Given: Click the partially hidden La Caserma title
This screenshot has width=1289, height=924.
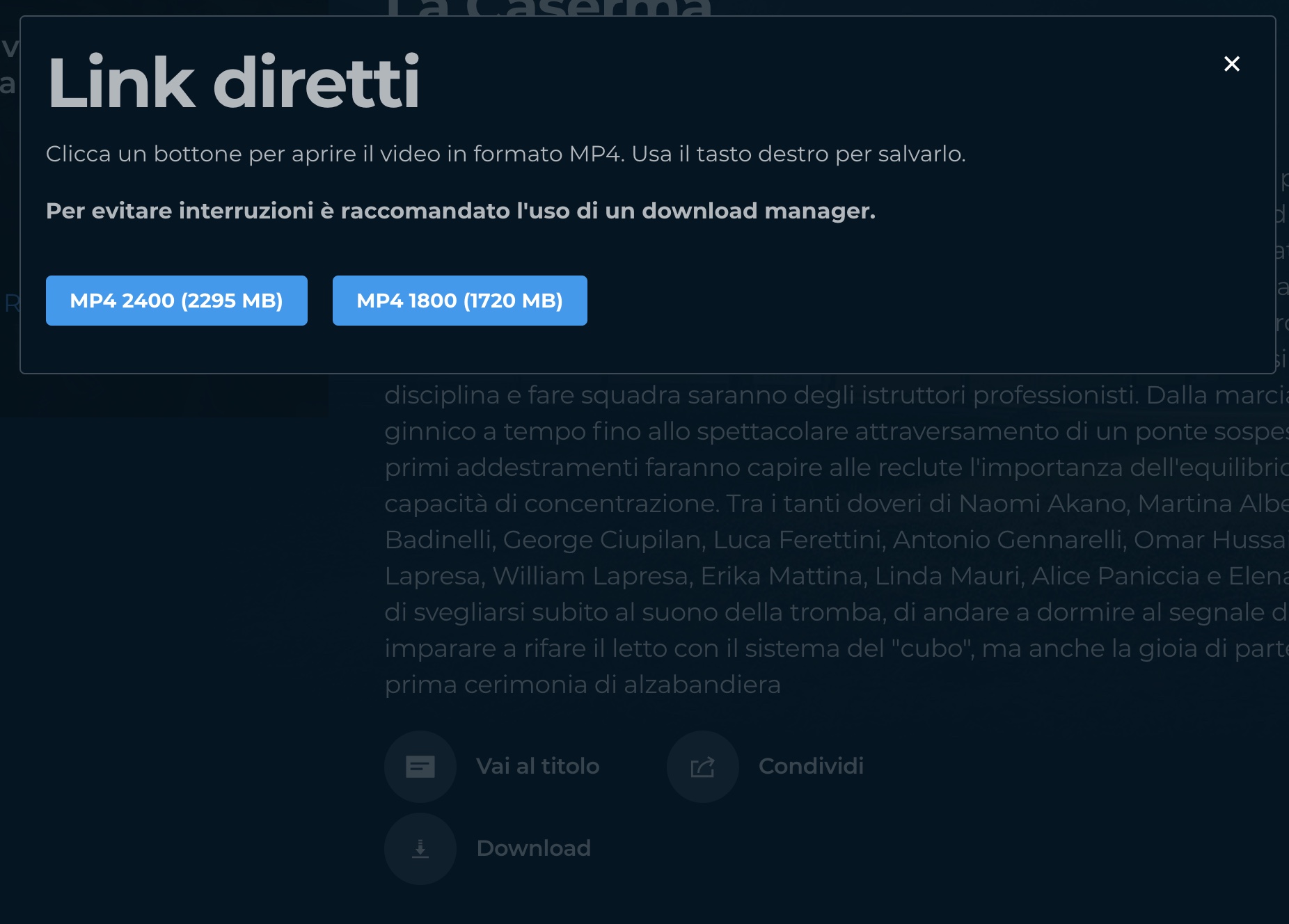Looking at the screenshot, I should point(550,8).
